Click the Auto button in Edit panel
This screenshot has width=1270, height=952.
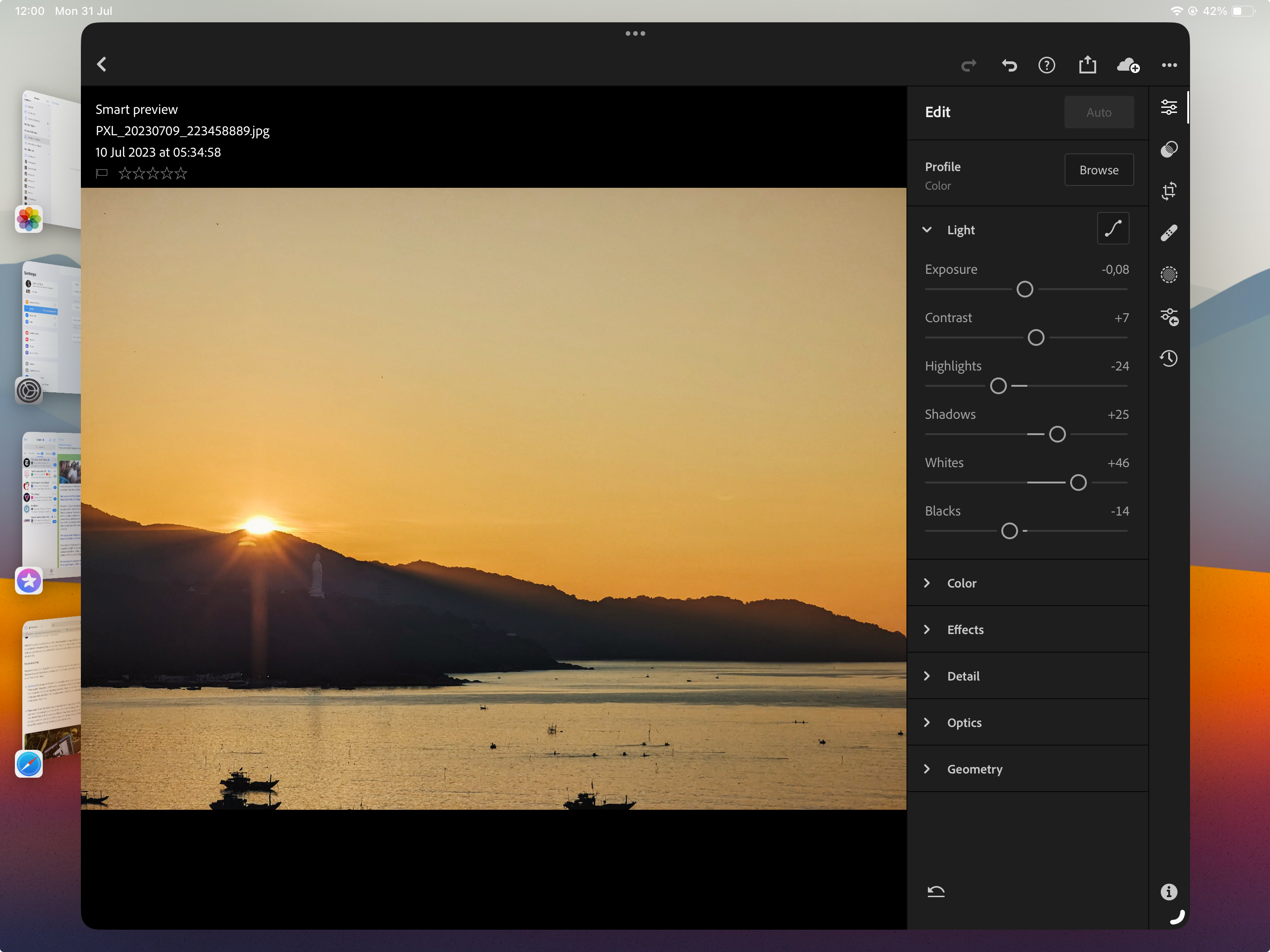tap(1099, 112)
